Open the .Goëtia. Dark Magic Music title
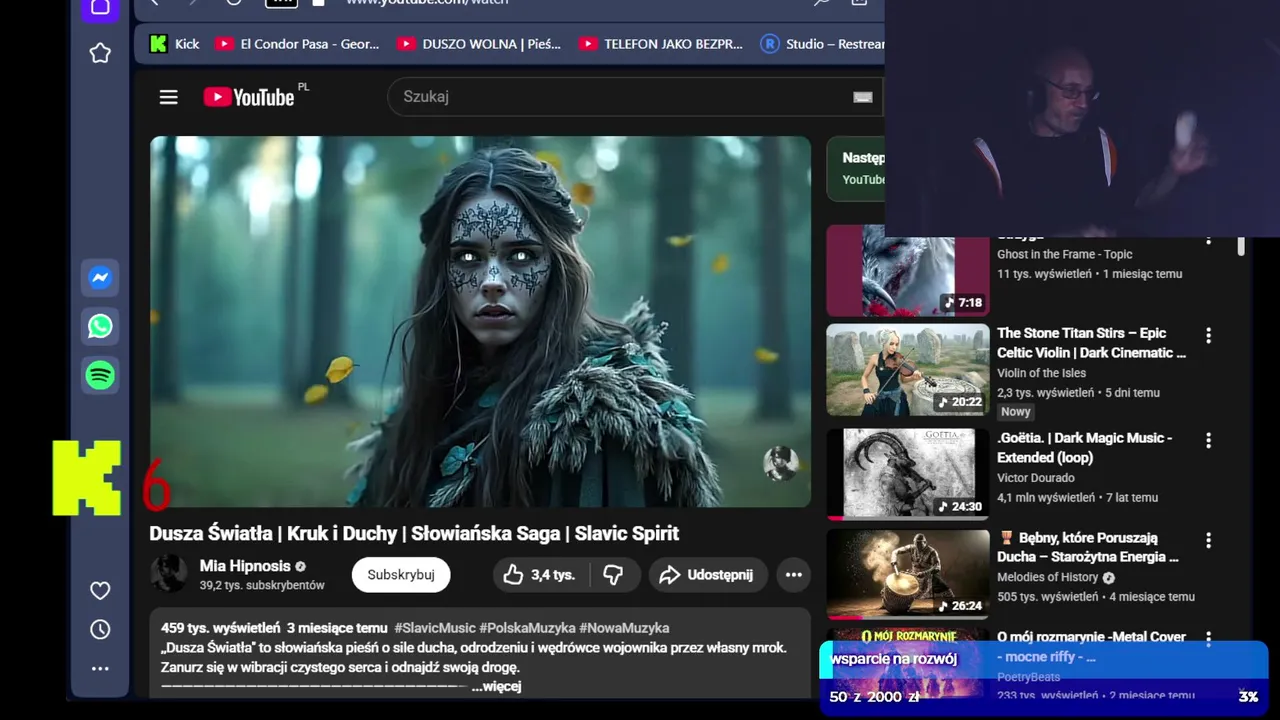 coord(1085,448)
